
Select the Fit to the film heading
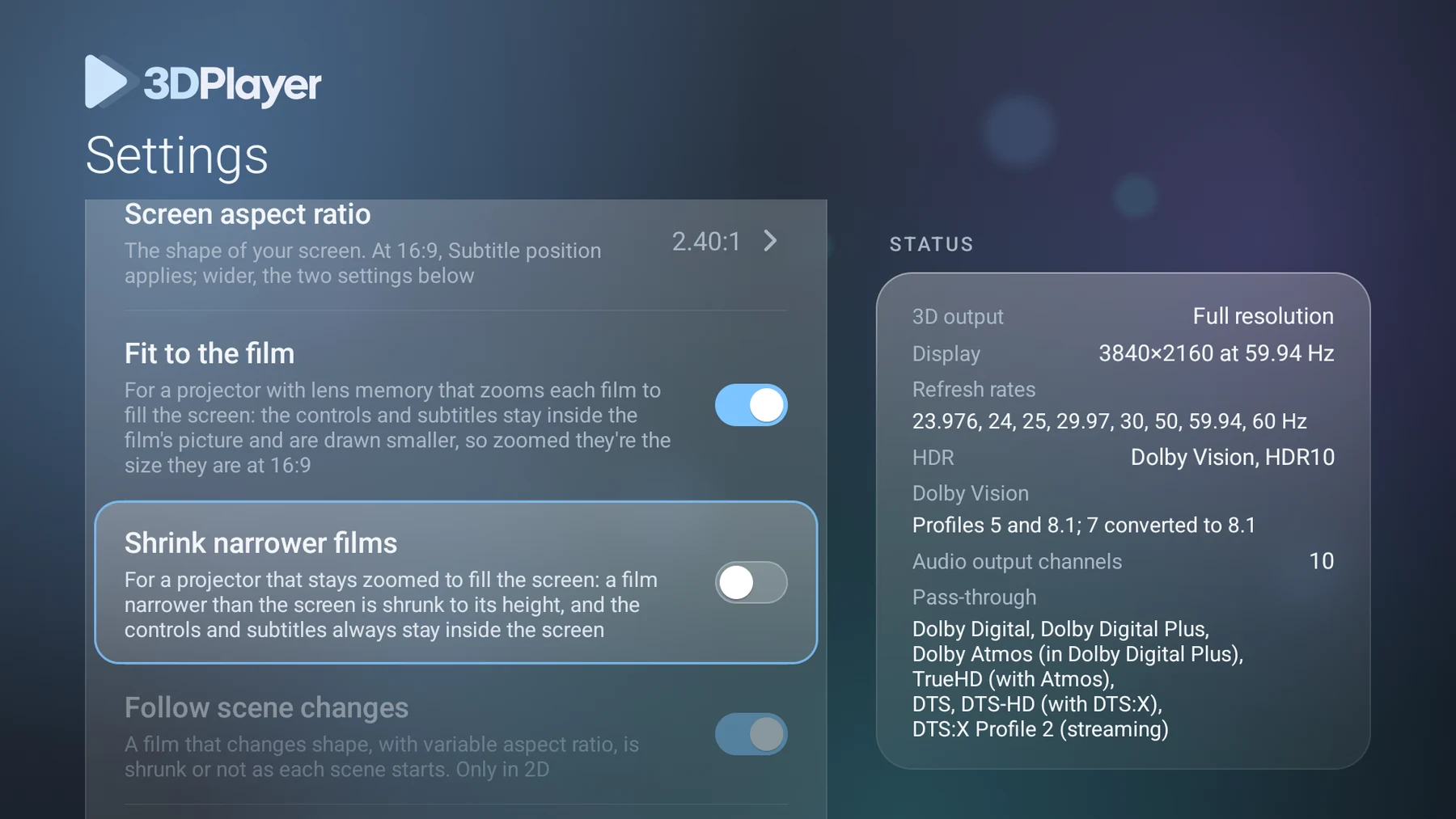pos(210,353)
